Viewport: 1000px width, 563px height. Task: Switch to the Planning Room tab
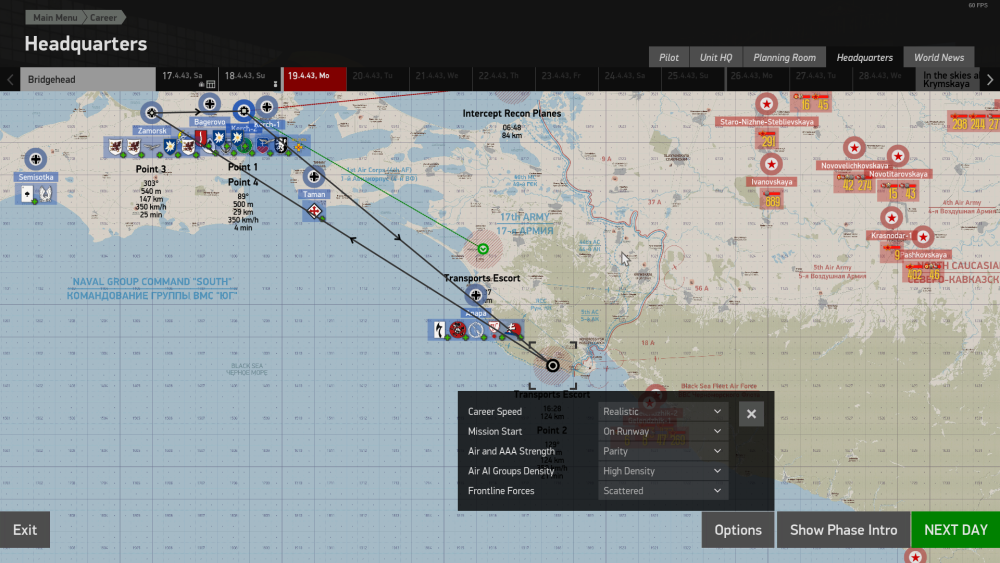click(x=784, y=57)
